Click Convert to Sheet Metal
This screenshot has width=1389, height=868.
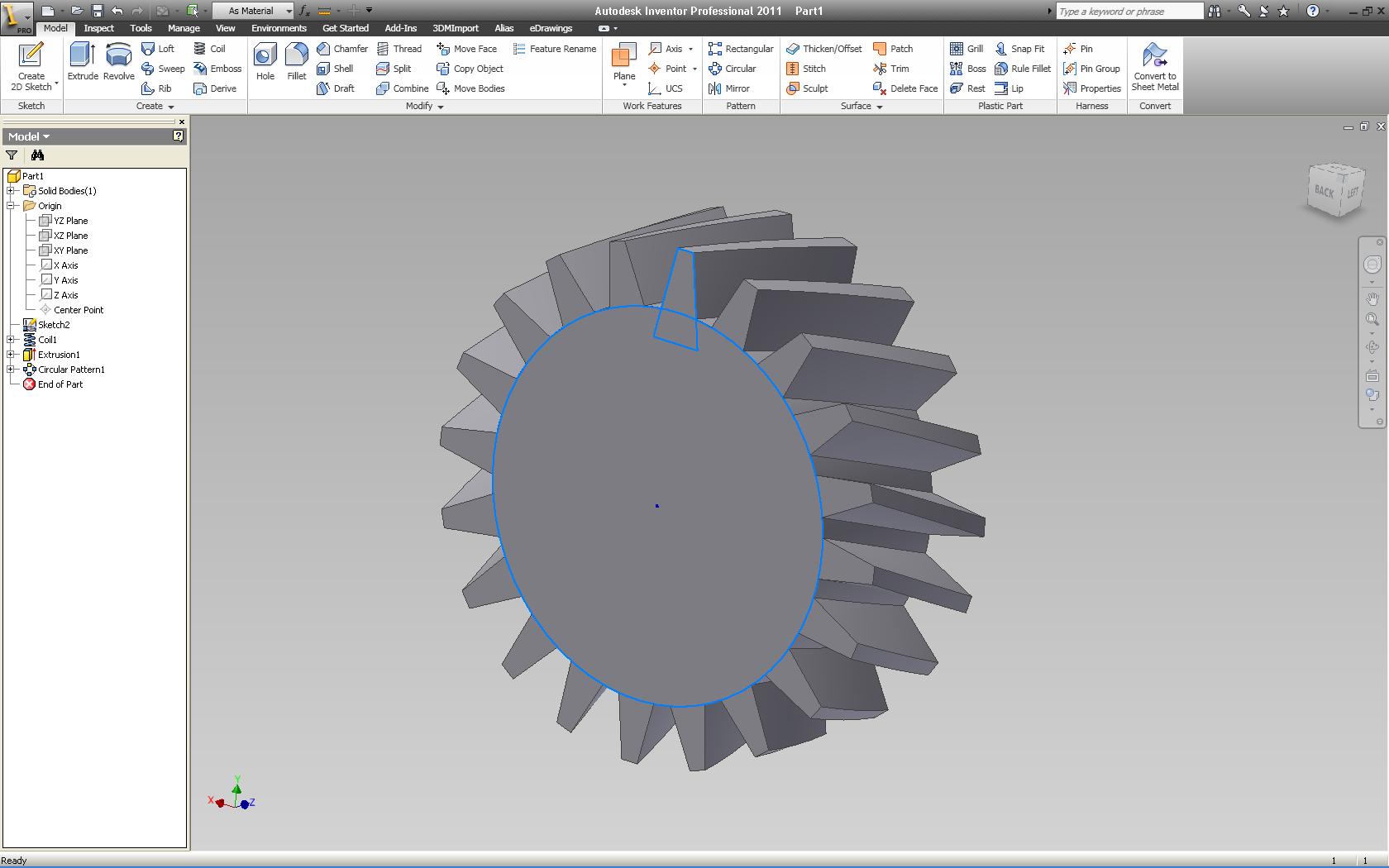[x=1154, y=66]
